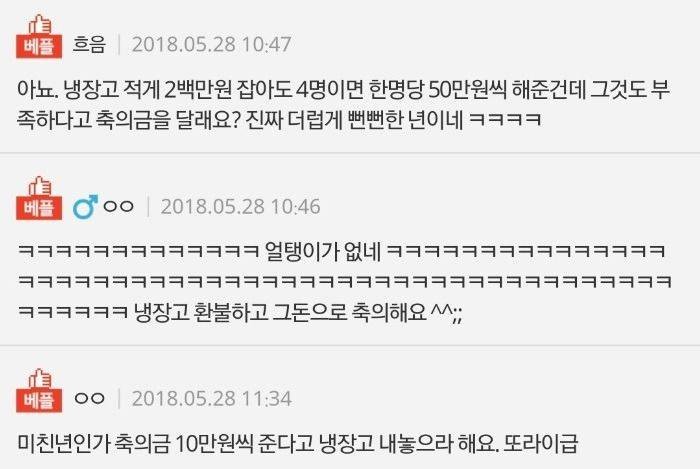This screenshot has width=700, height=469.
Task: Click the text 냉장고 환불하고 그돈으로 축의해요
Action: coord(280,311)
